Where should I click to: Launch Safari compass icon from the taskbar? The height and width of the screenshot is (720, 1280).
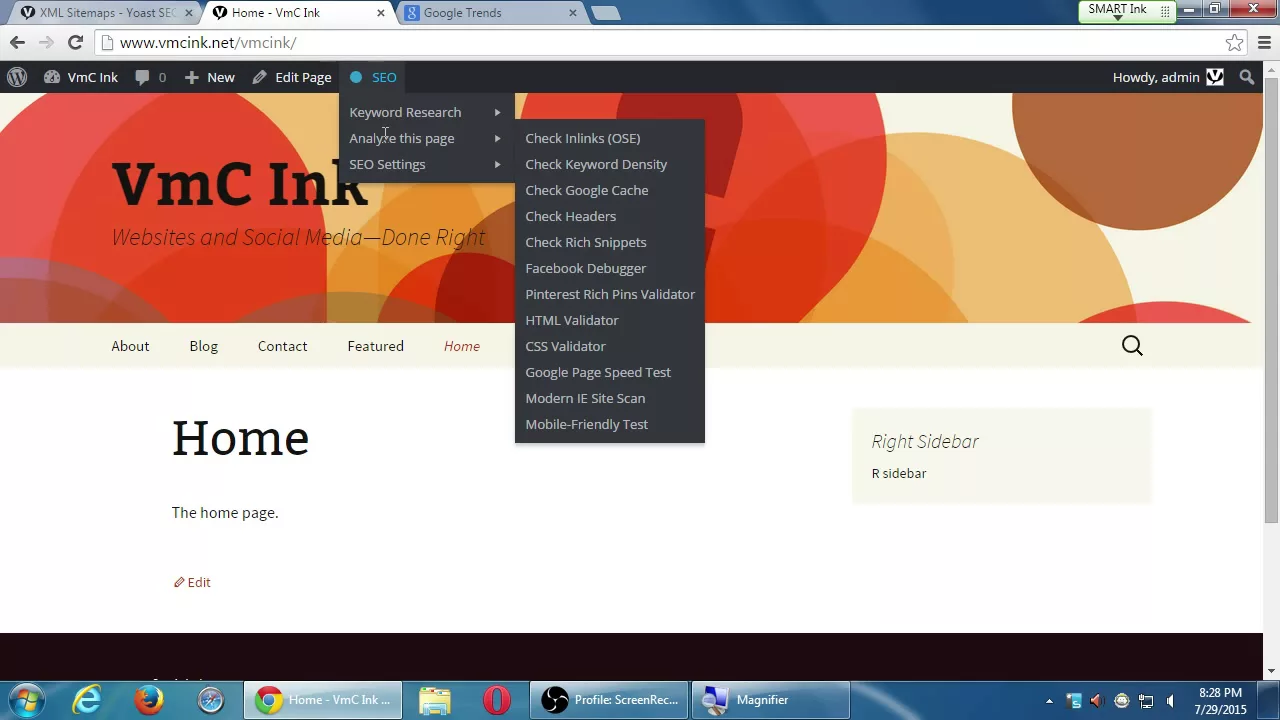(210, 700)
